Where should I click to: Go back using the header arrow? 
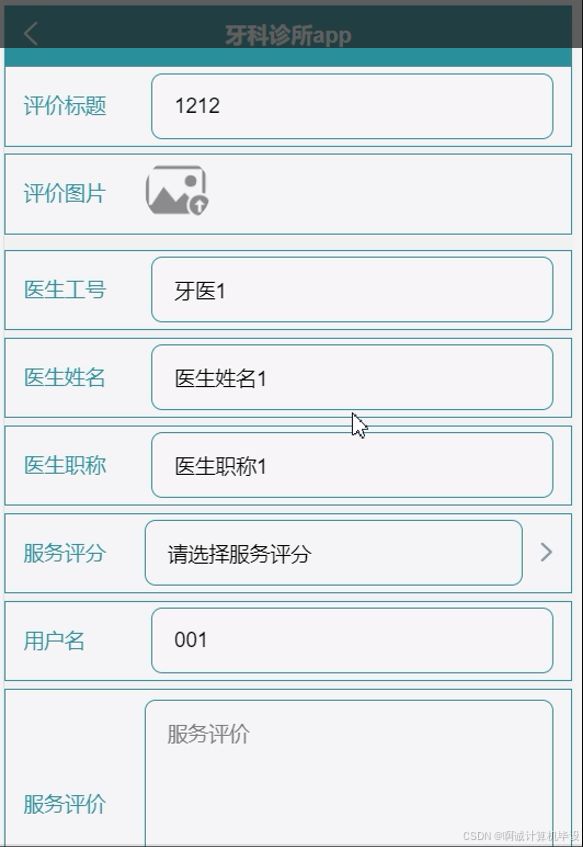31,34
